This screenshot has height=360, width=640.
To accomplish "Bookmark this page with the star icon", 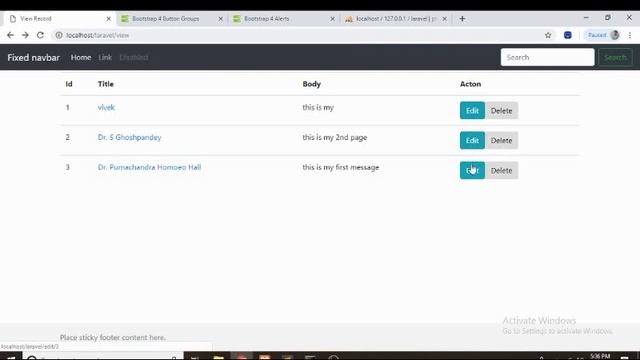I will click(x=548, y=36).
